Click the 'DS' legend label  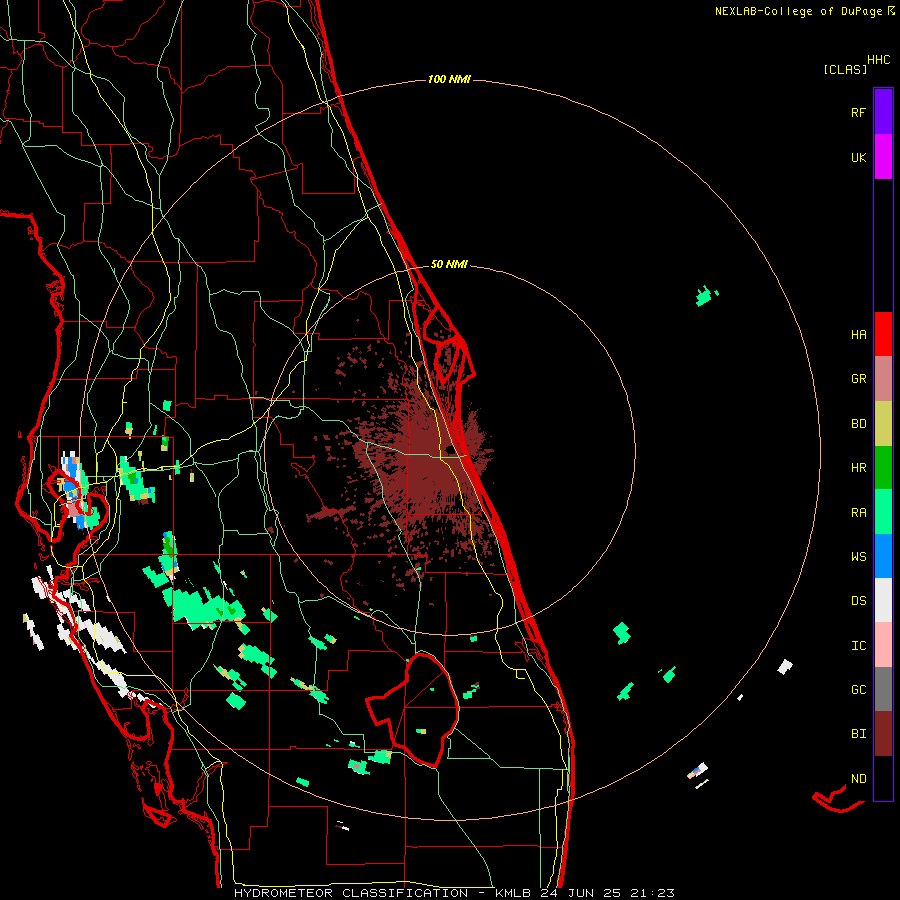pos(858,601)
